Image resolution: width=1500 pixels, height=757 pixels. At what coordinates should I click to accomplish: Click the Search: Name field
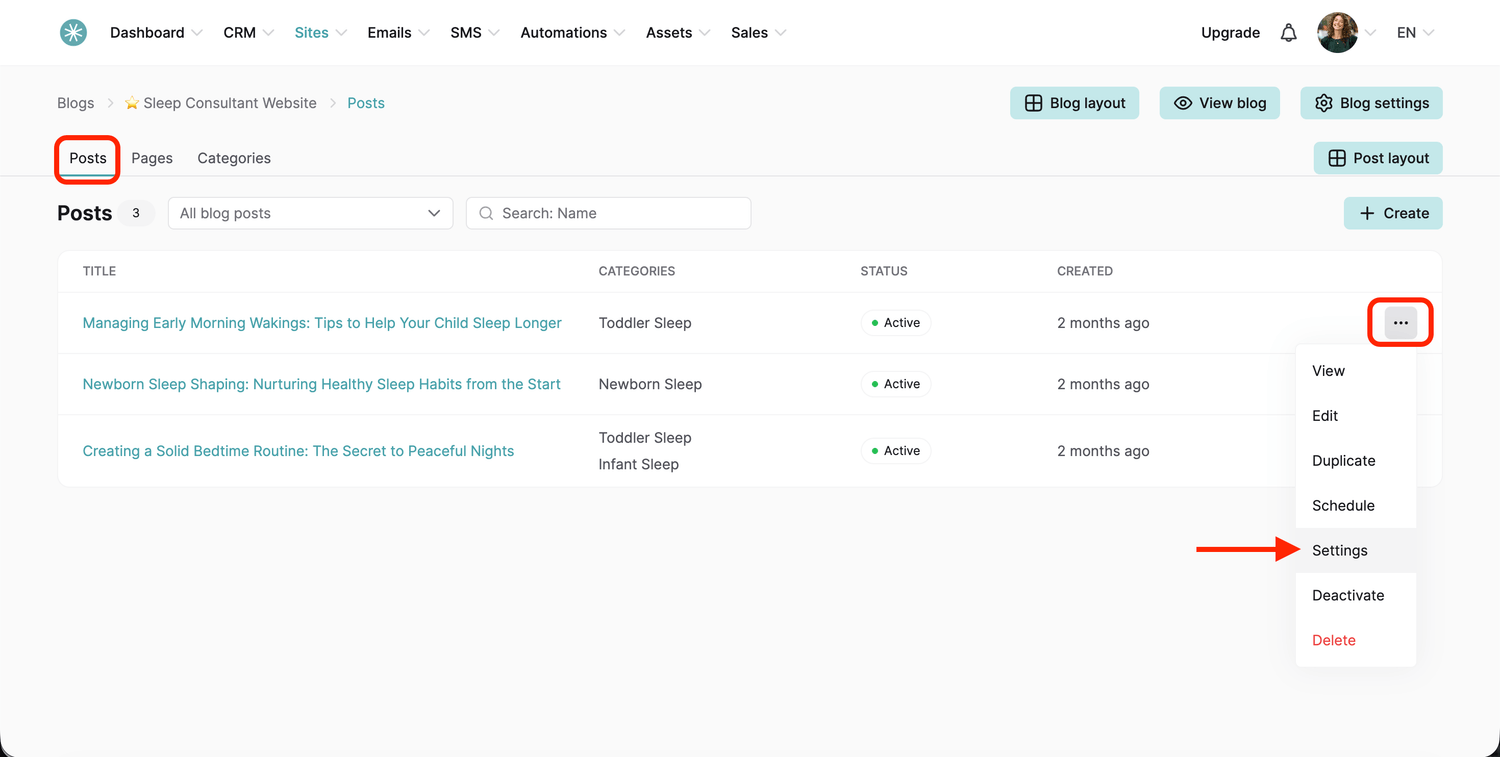coord(608,213)
